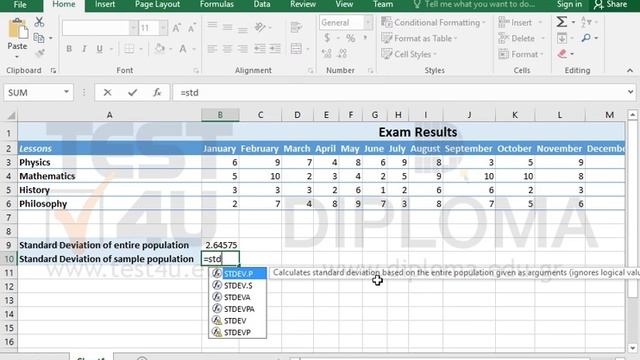Click the Clear eraser icon
Image resolution: width=640 pixels, height=360 pixels.
[x=562, y=53]
